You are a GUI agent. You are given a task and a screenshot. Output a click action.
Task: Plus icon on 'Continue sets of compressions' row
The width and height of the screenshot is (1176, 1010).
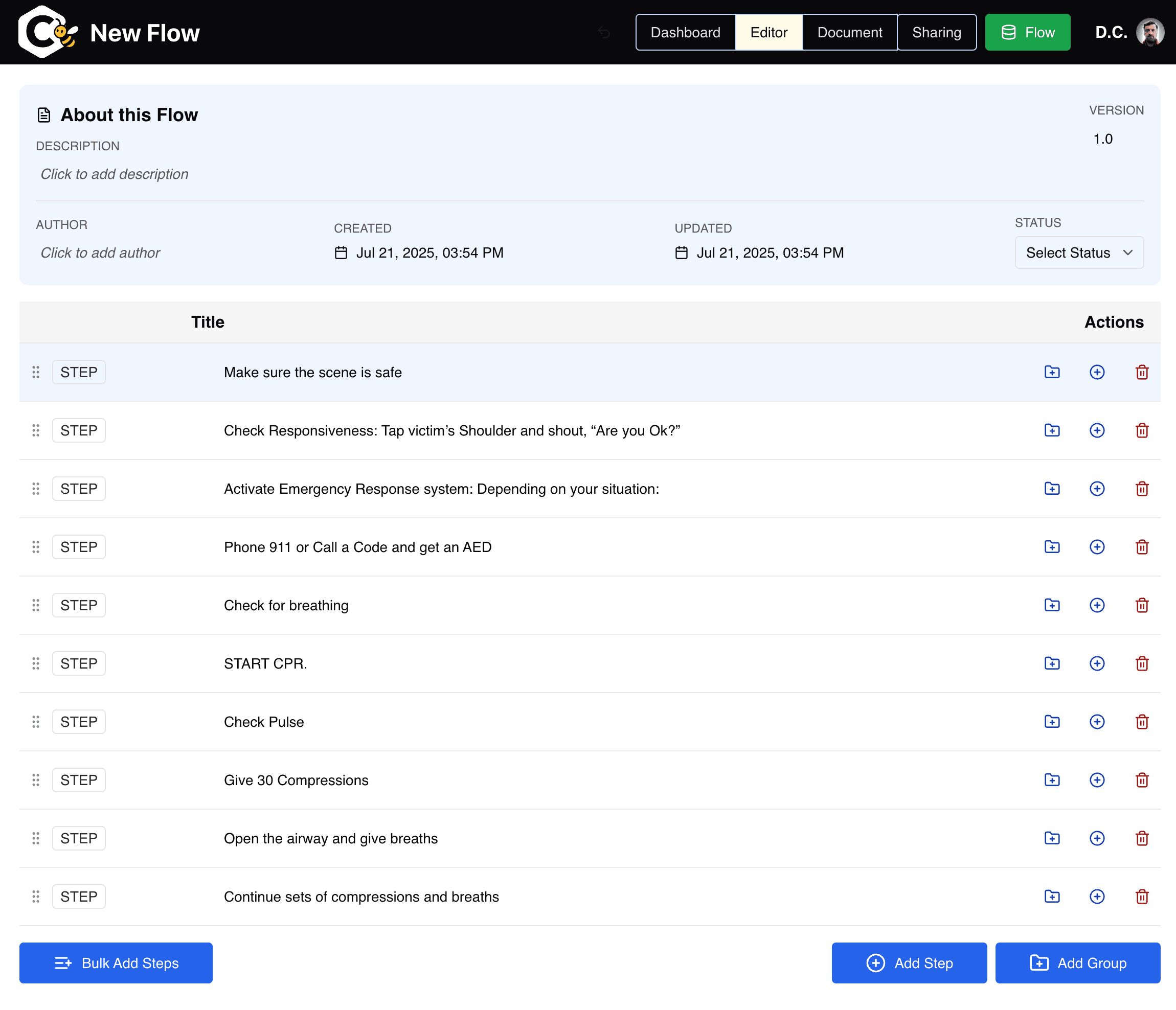click(x=1097, y=897)
